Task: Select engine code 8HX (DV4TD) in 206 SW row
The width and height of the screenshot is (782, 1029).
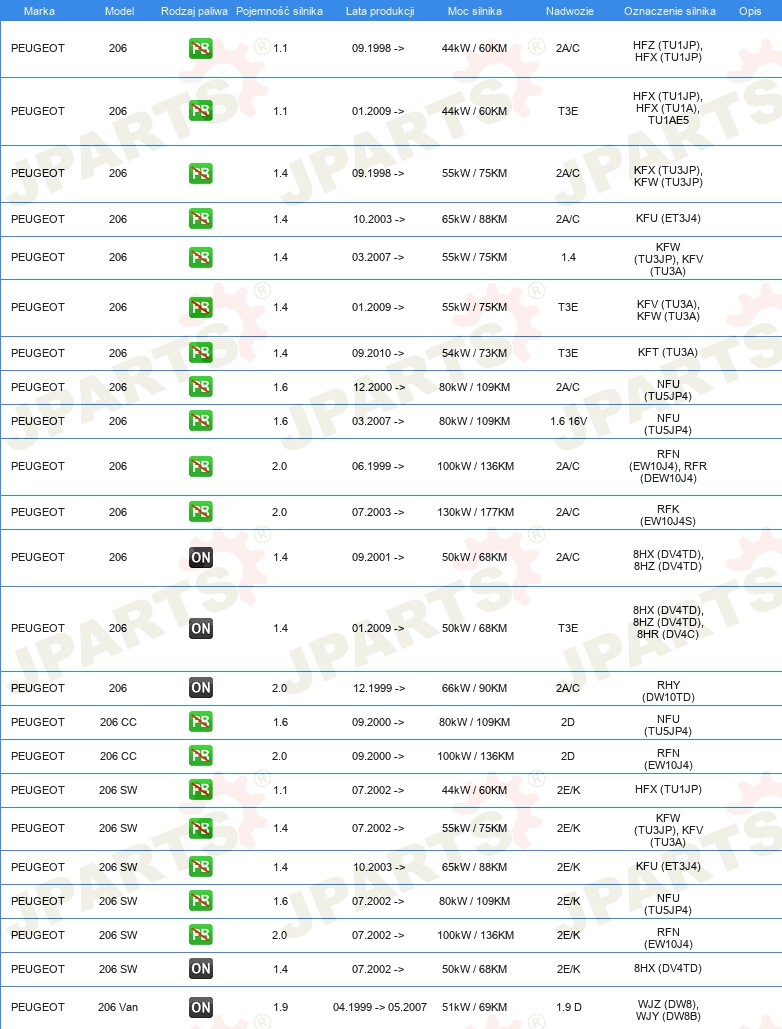Action: (668, 969)
